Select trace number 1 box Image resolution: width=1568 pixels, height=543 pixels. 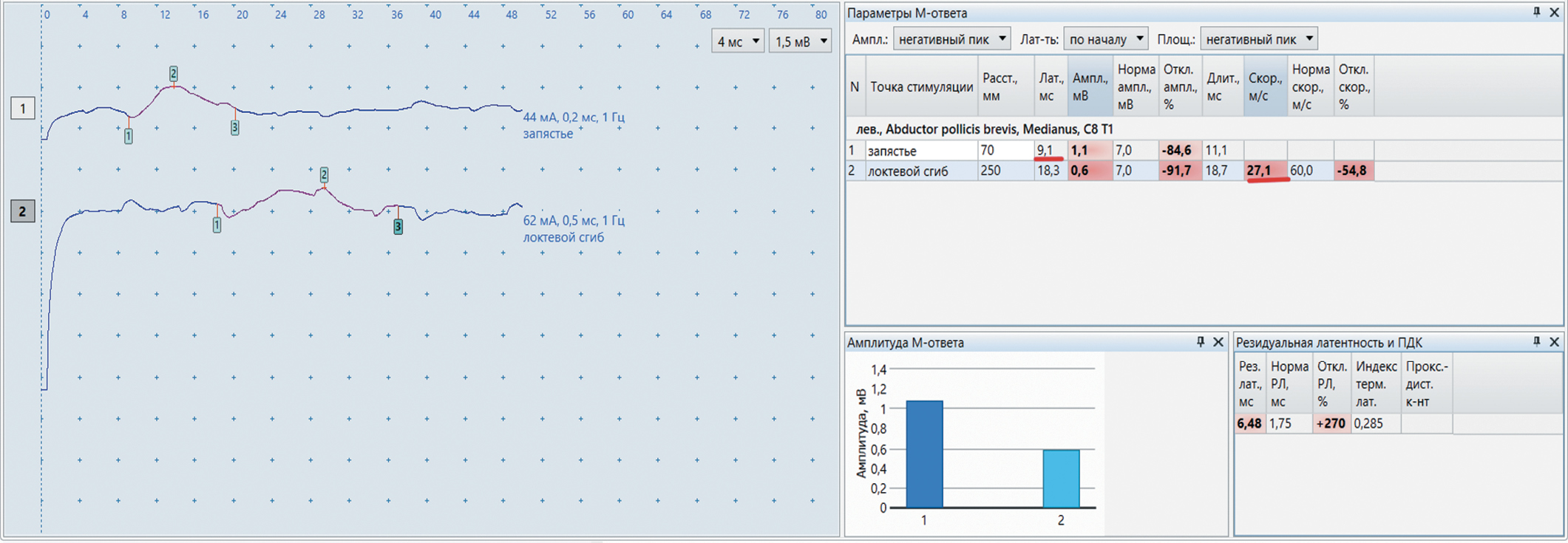(22, 109)
